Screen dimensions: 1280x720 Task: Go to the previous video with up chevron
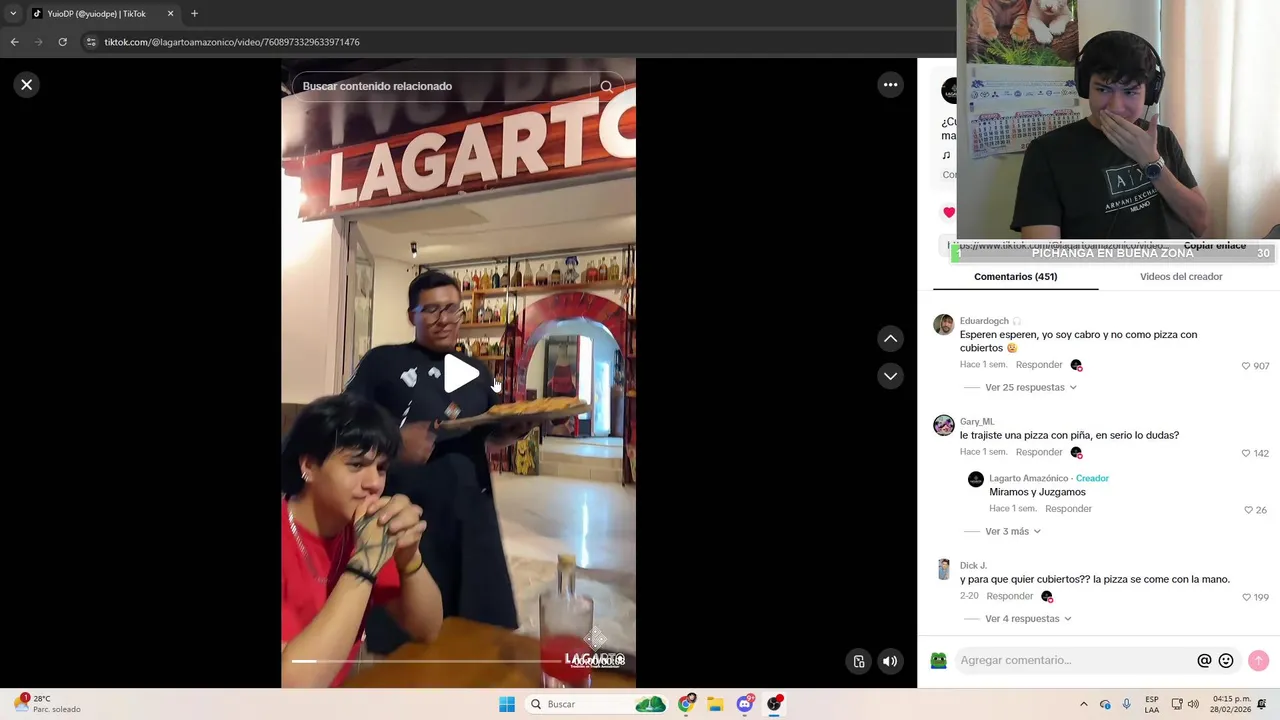[890, 339]
